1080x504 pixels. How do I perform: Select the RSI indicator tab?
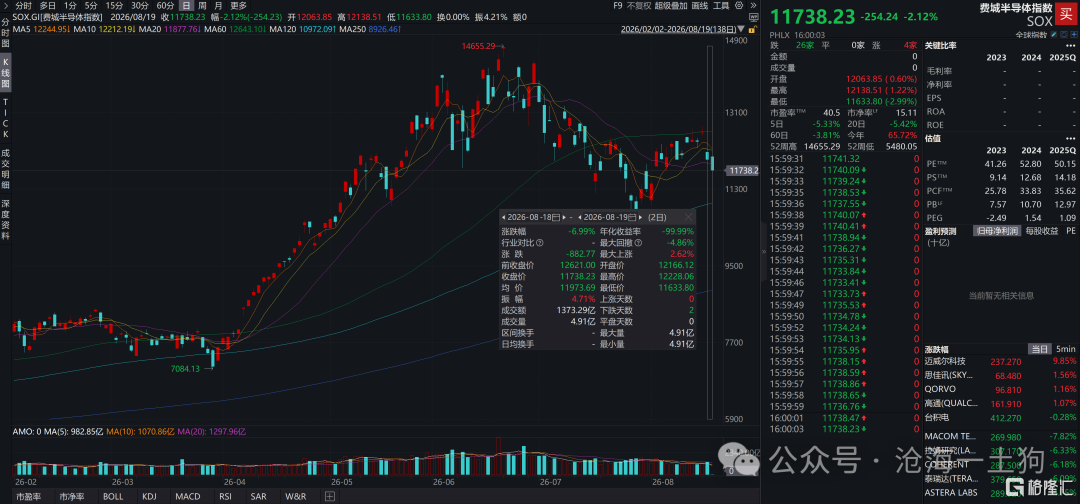(225, 496)
